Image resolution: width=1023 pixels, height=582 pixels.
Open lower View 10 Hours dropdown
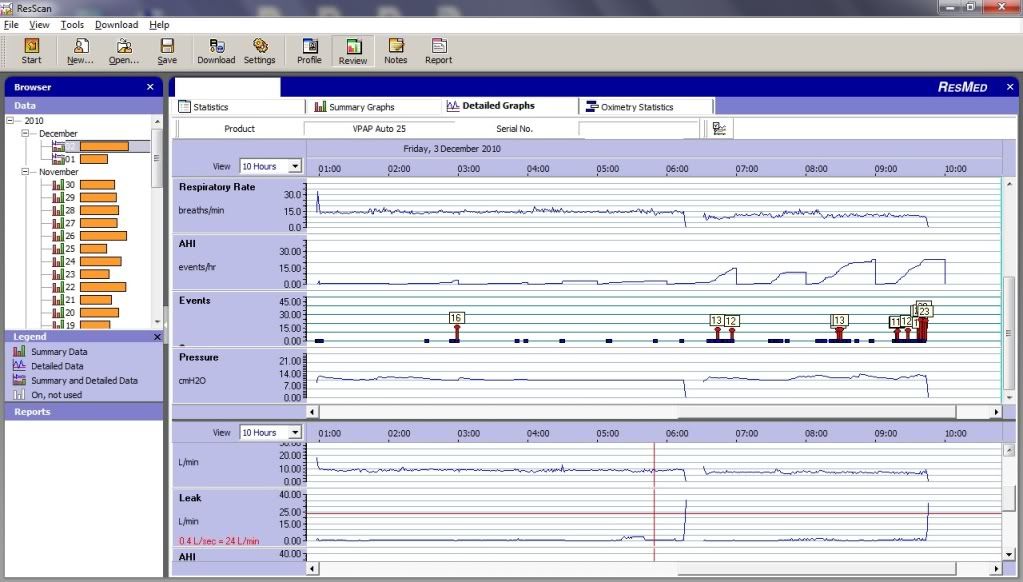pyautogui.click(x=295, y=433)
